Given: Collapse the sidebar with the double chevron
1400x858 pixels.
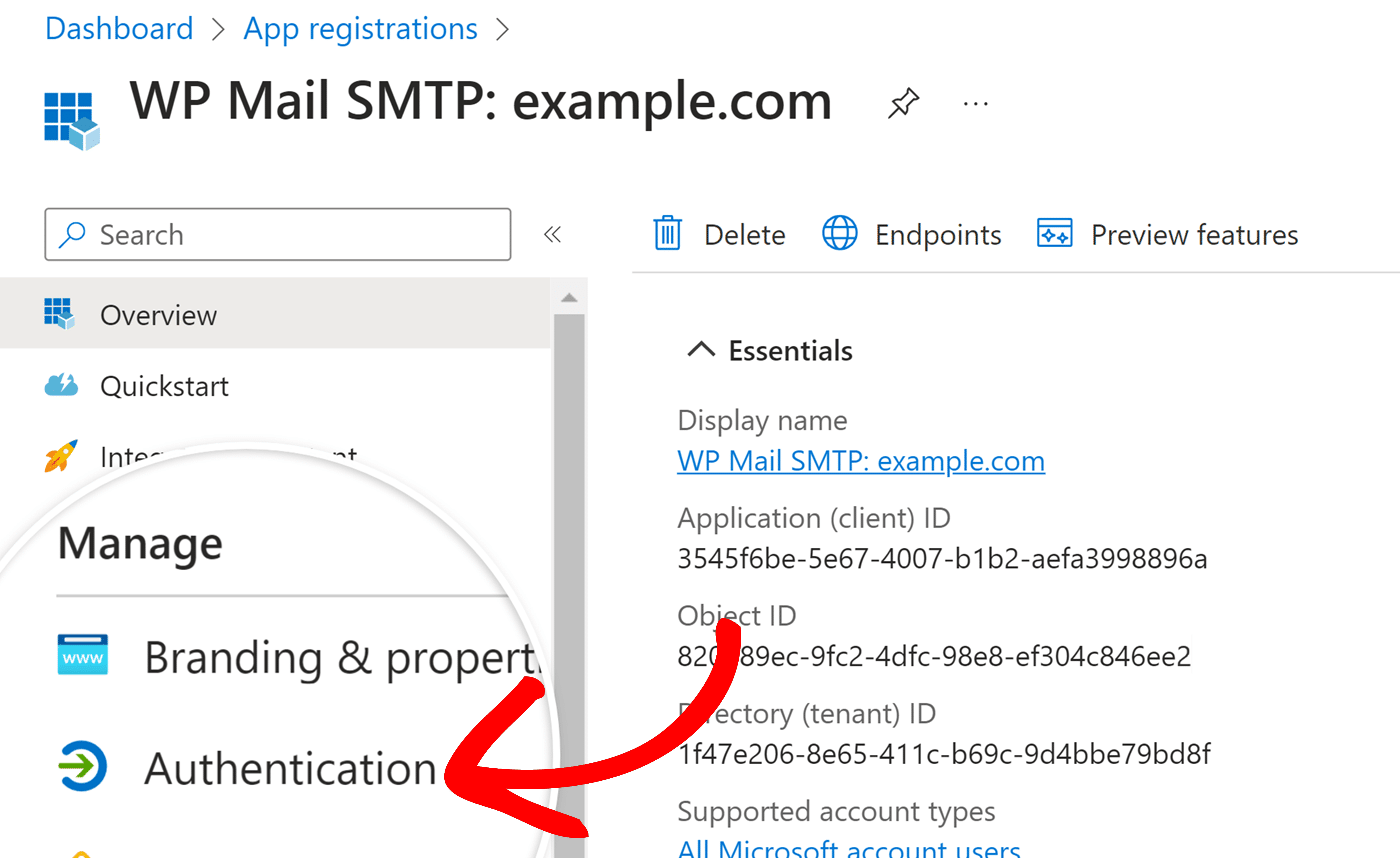Looking at the screenshot, I should 552,233.
